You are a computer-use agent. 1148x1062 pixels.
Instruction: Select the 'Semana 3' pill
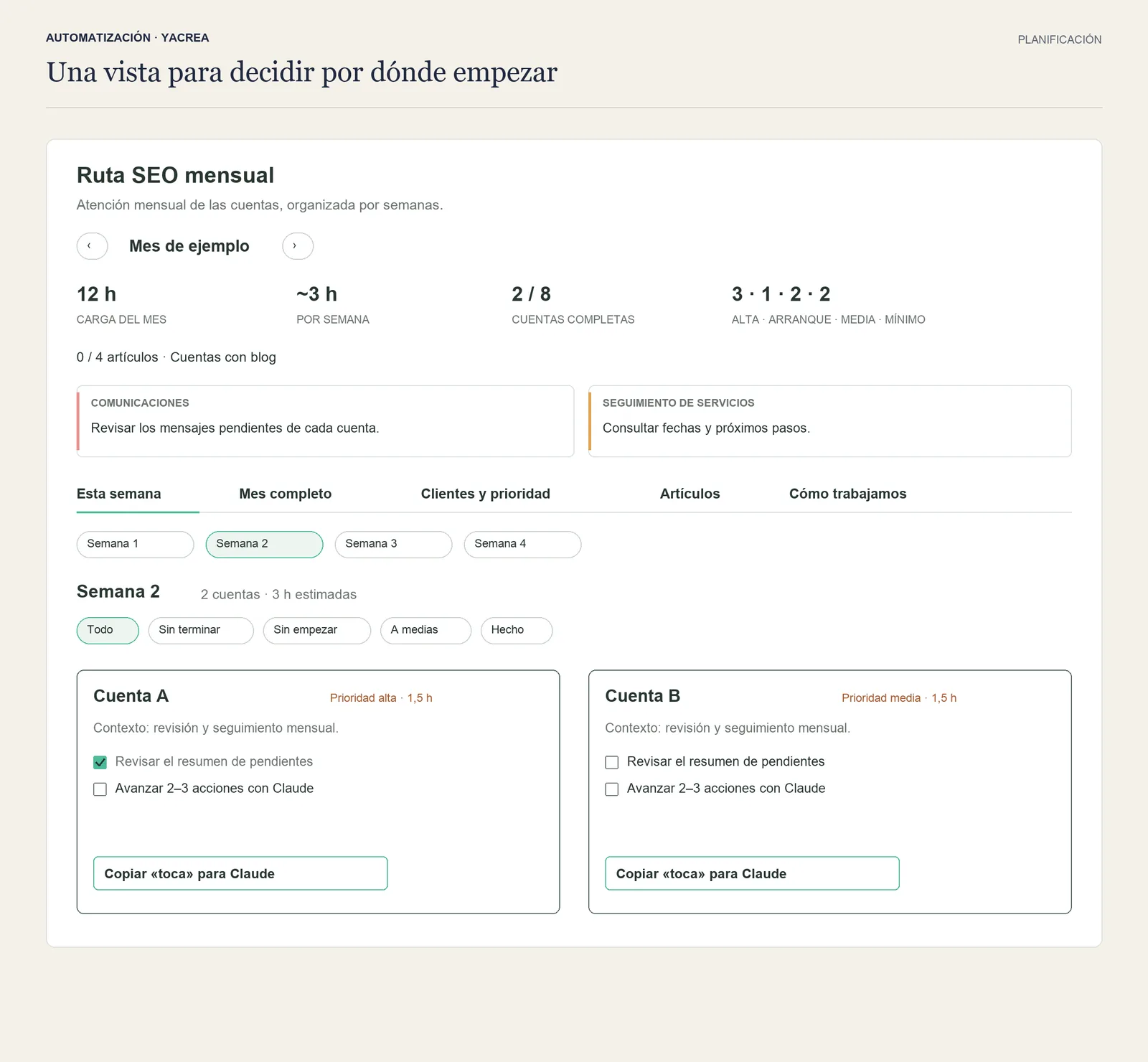393,544
